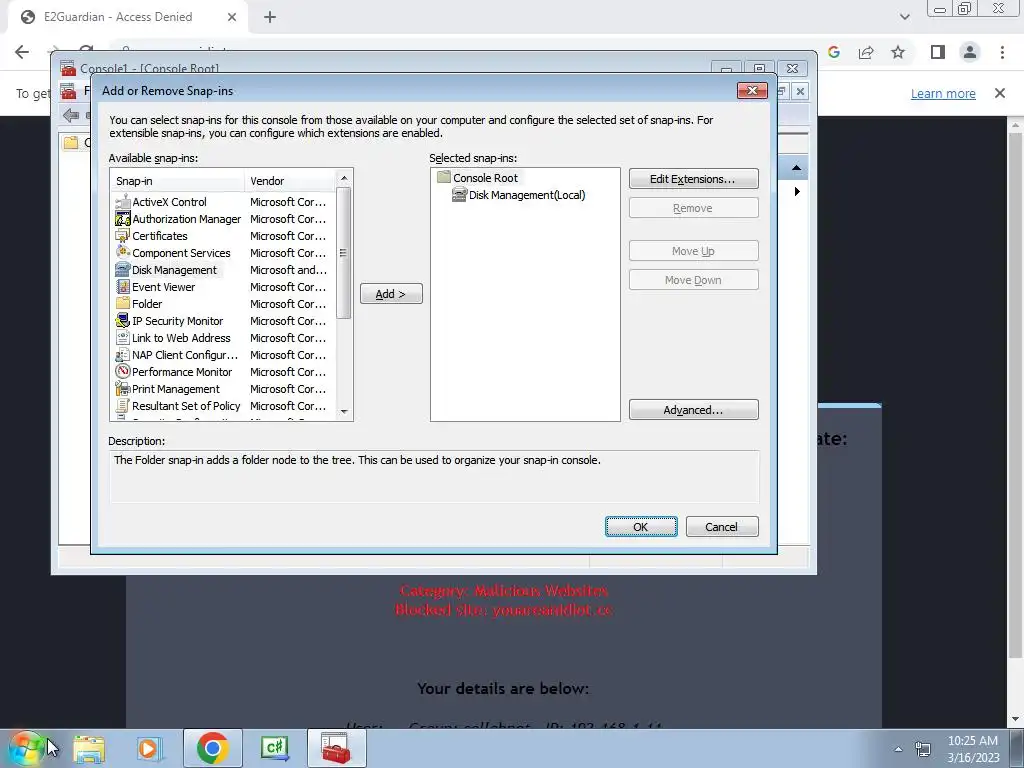The width and height of the screenshot is (1024, 768).
Task: Launch Windows Media Player from taskbar
Action: point(148,748)
